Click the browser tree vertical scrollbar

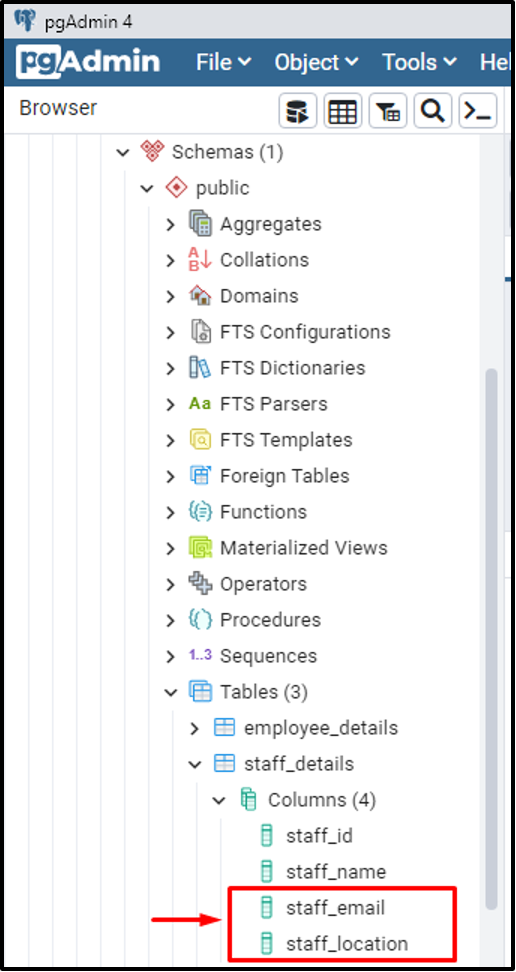[491, 639]
